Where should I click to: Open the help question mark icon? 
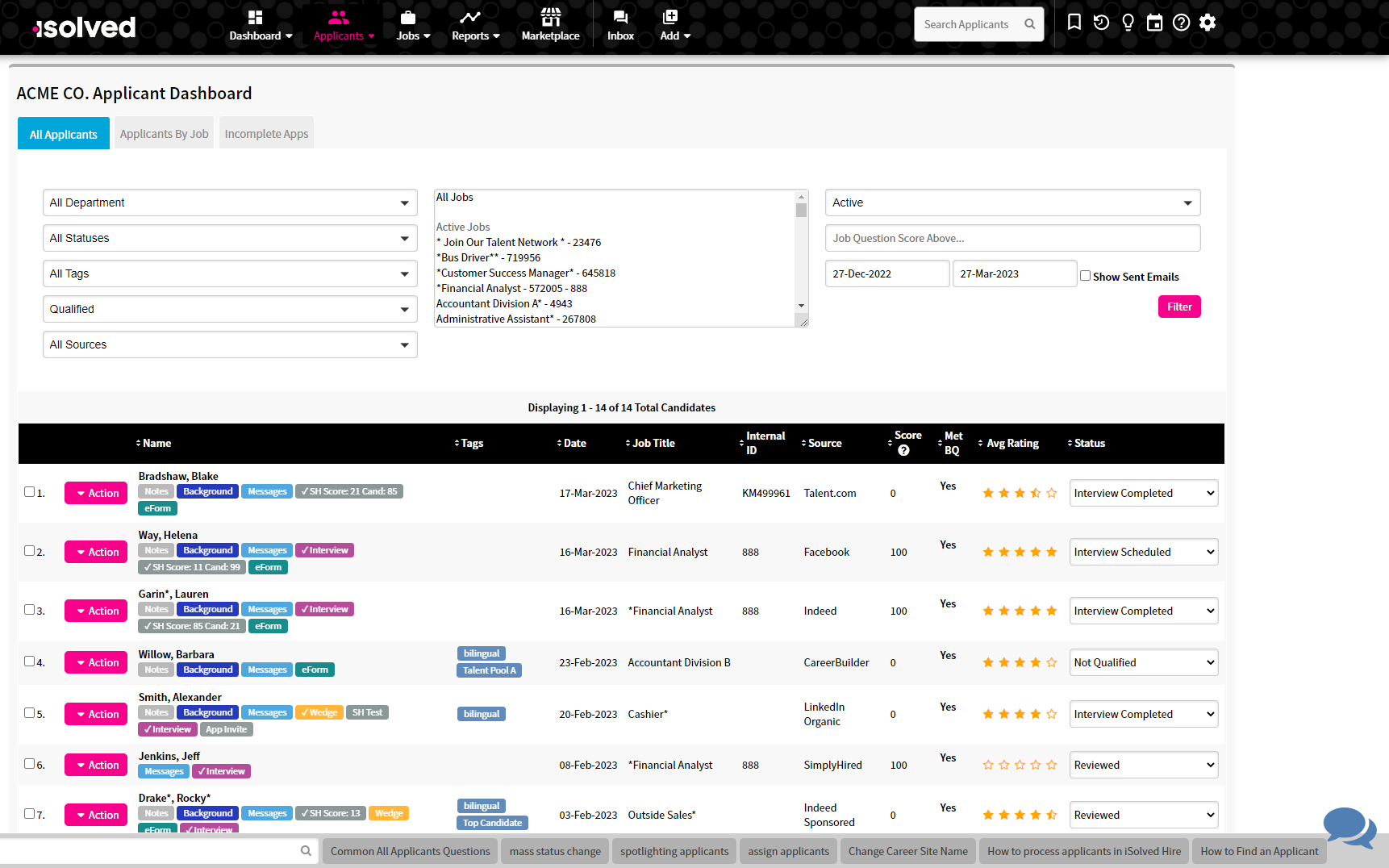click(1181, 23)
